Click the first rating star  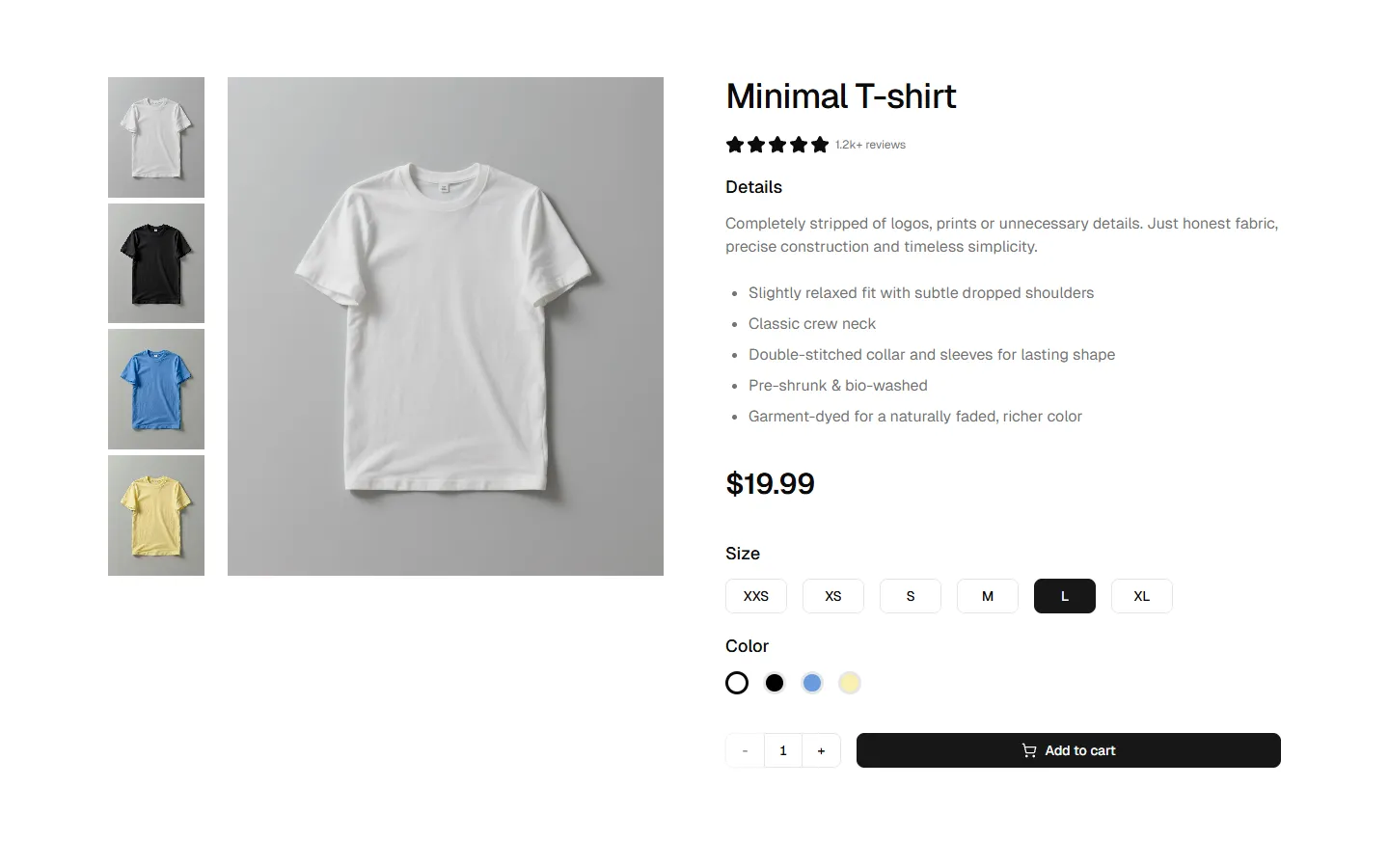[734, 144]
